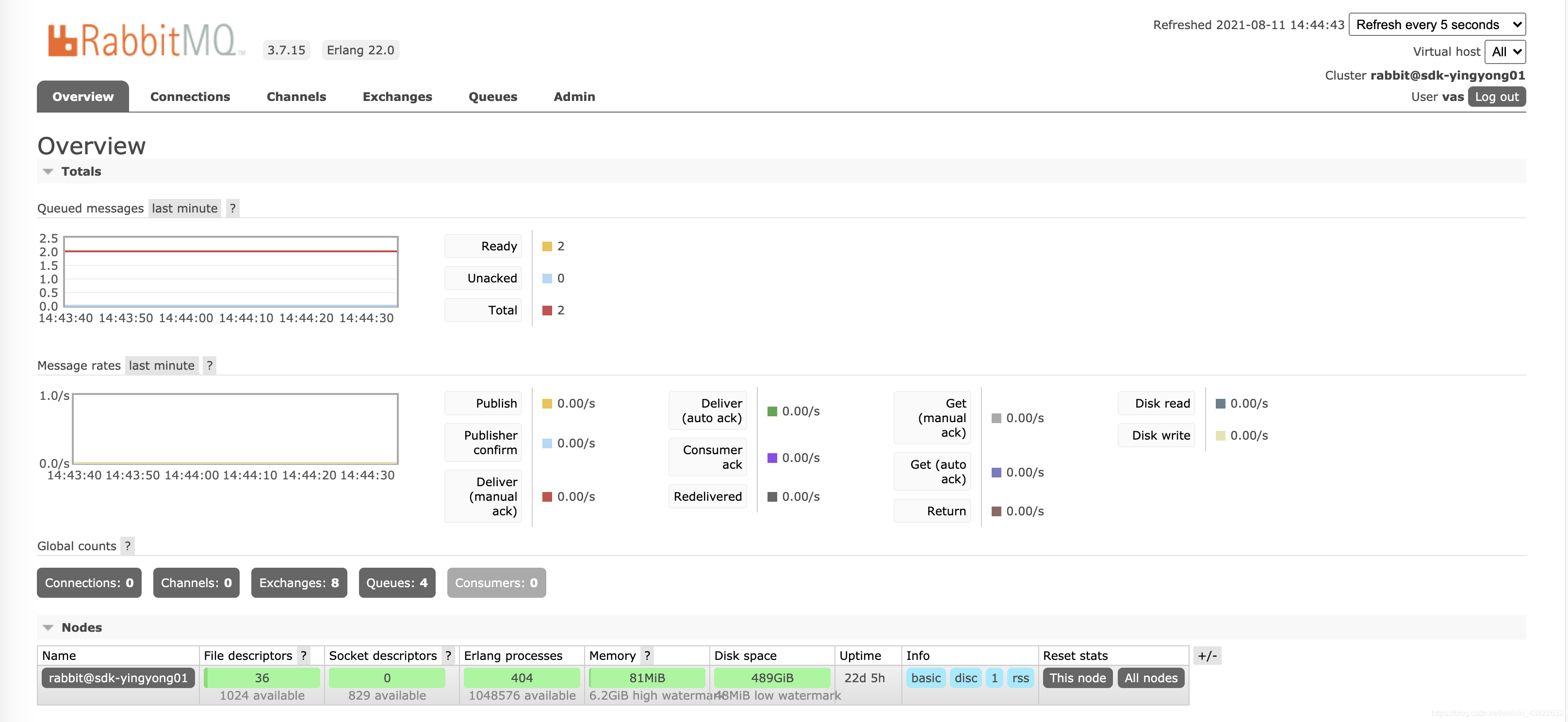Click the purple Consumer ack swatch
Image resolution: width=1568 pixels, height=722 pixels.
(772, 458)
